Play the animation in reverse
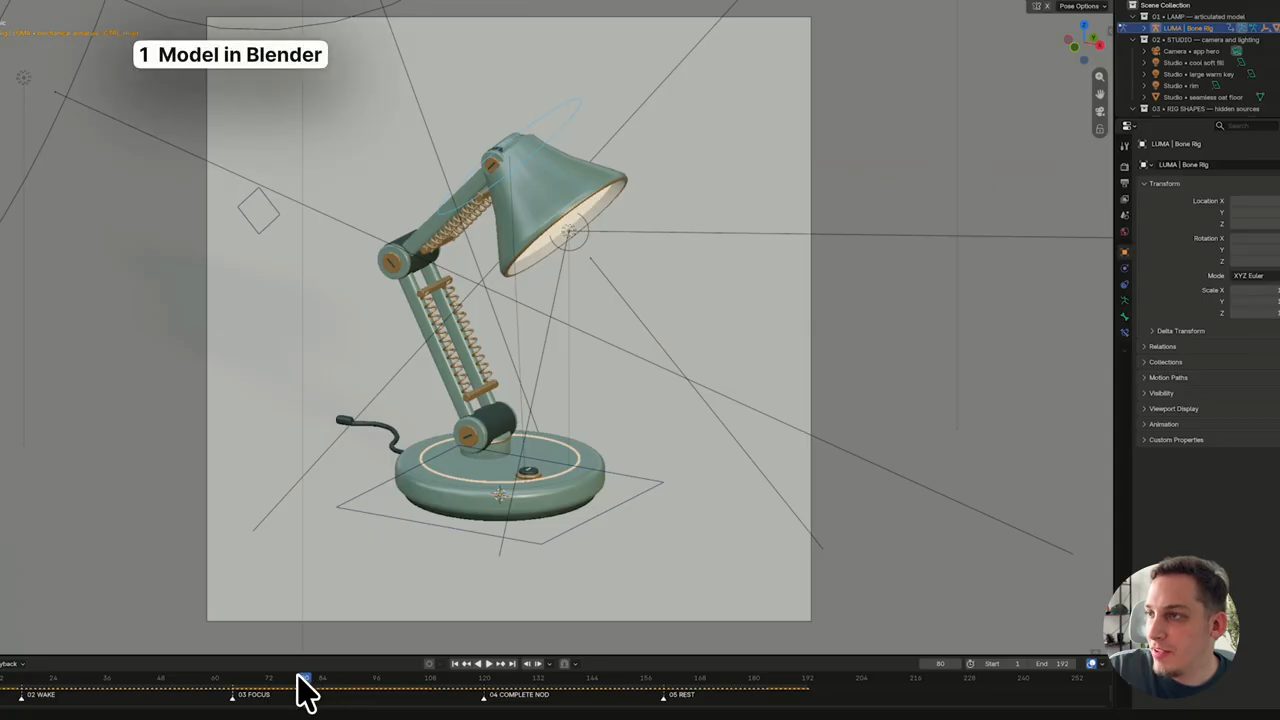The image size is (1280, 720). point(477,664)
